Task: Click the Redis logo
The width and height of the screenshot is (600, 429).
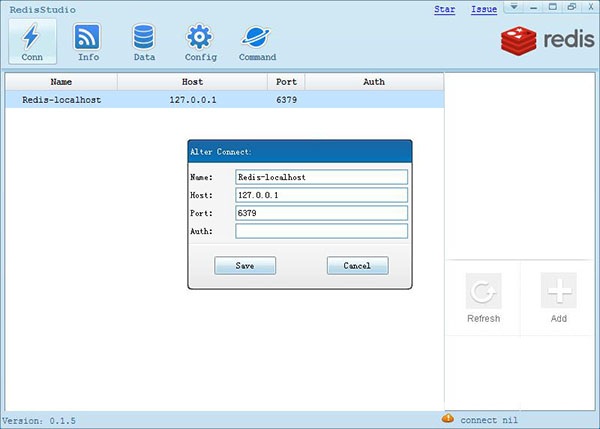Action: [546, 41]
